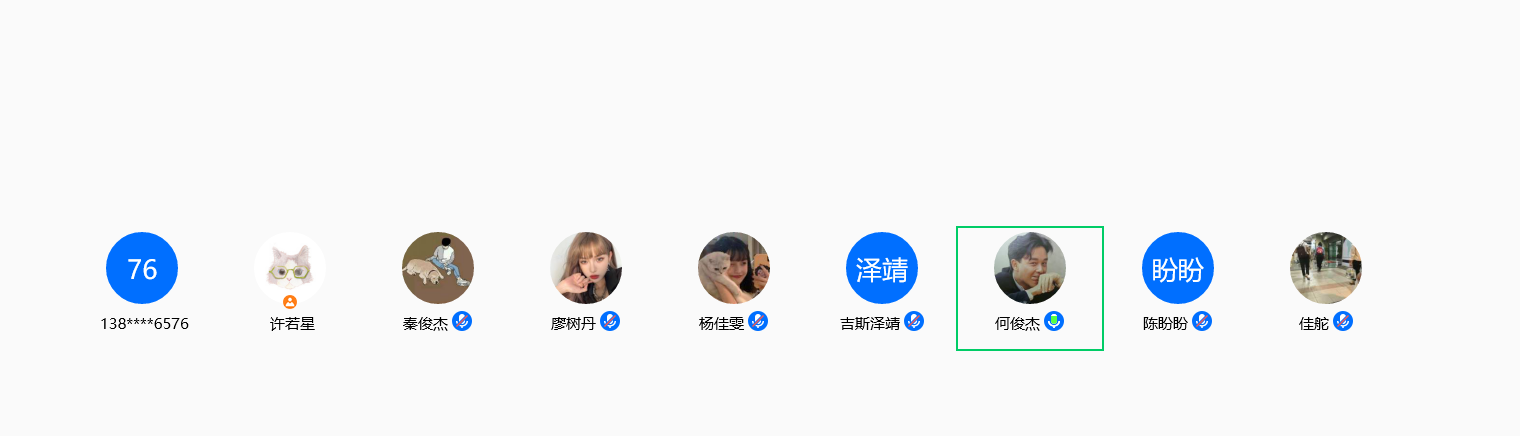Select 何俊杰's highlighted speaker avatar
Image resolution: width=1520 pixels, height=436 pixels.
point(1030,268)
